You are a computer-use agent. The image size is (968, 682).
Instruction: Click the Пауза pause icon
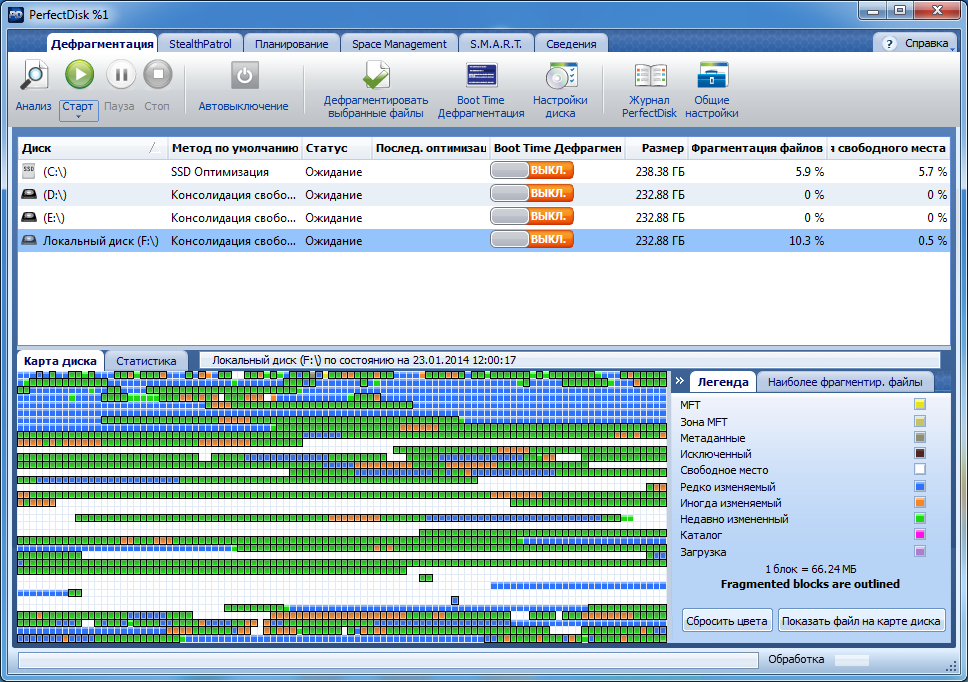[120, 75]
